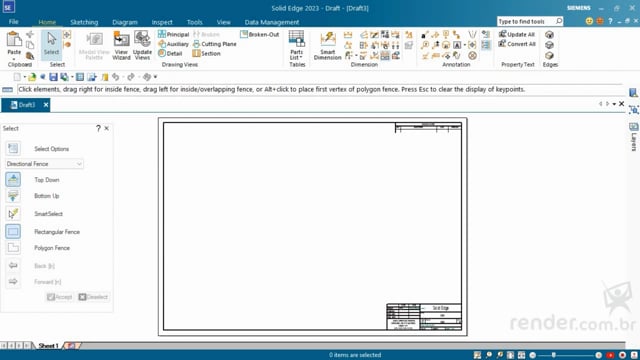Click the title block in drawing sheet
Screen dimensions: 640x360
coord(424,317)
